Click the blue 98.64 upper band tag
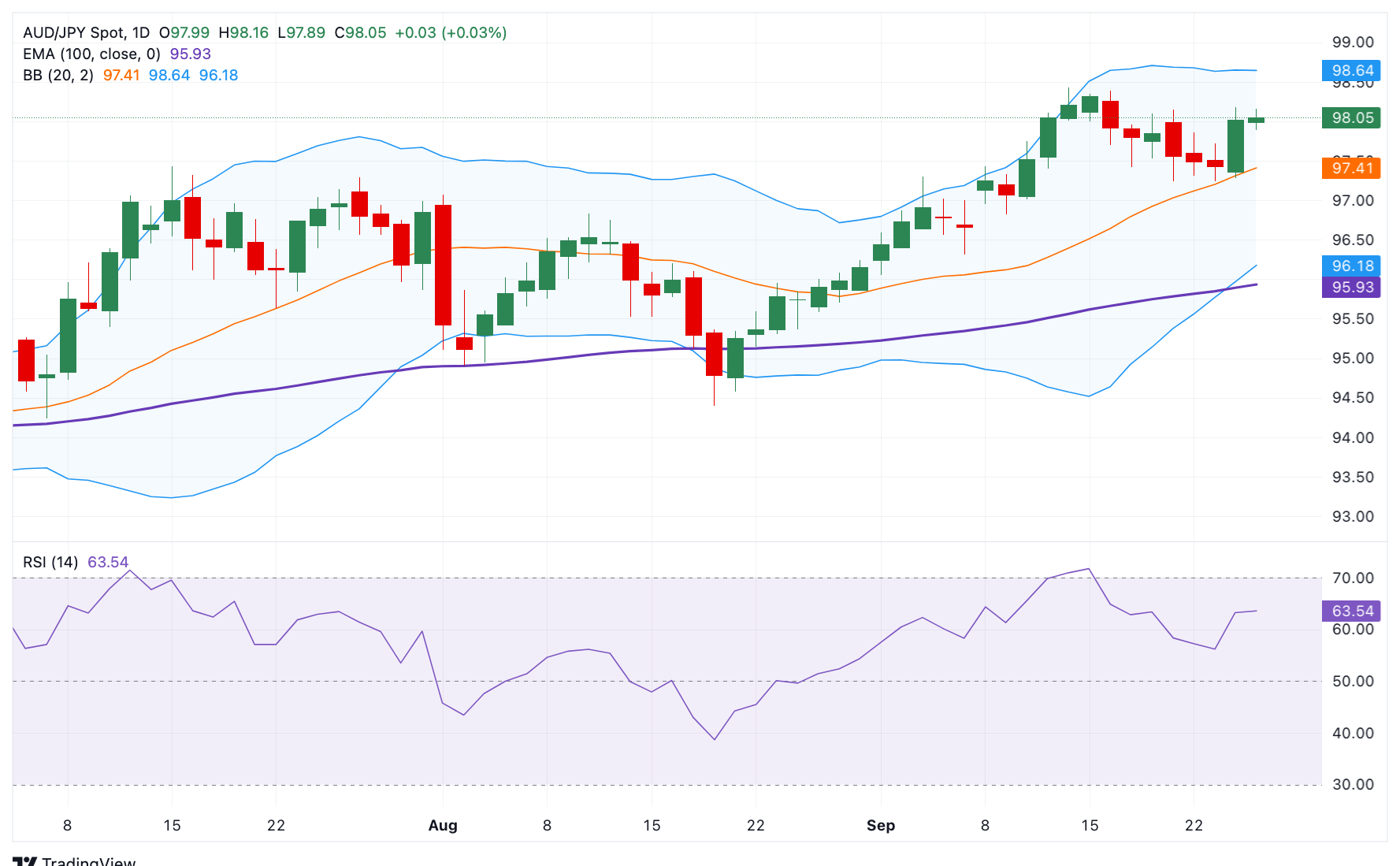This screenshot has height=866, width=1400. 1351,70
